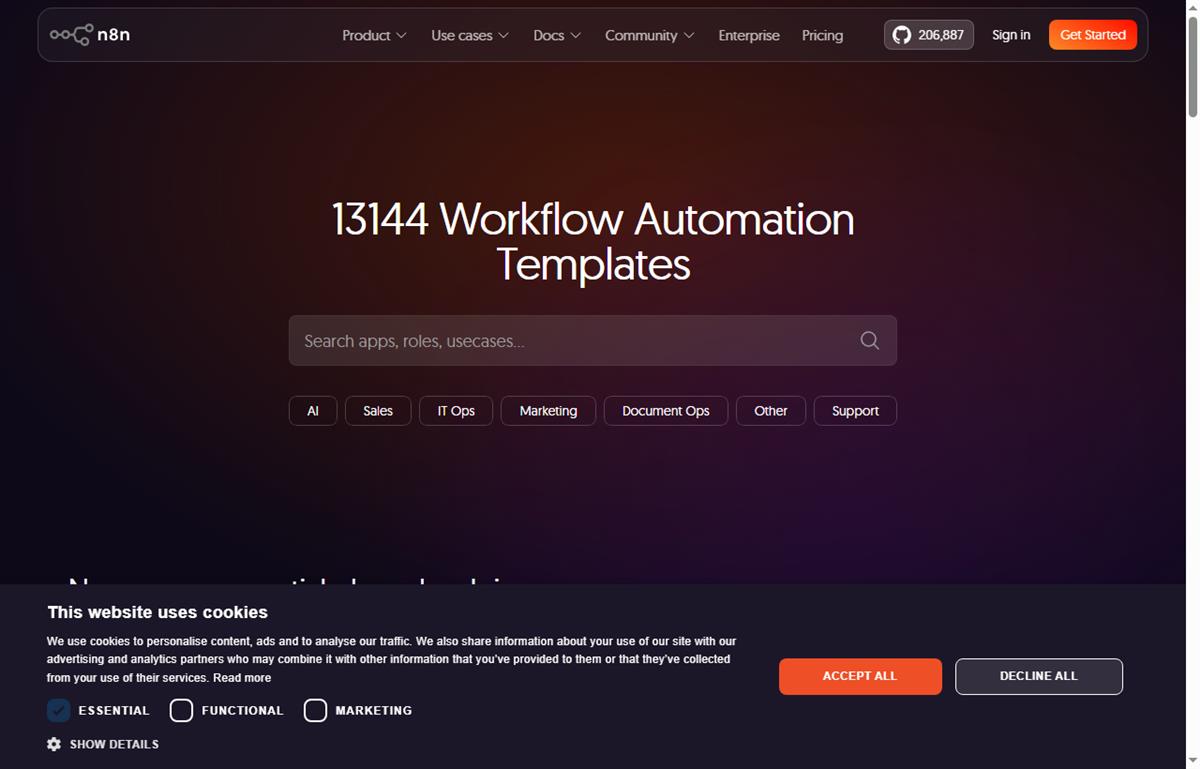This screenshot has height=769, width=1200.
Task: Choose the Other category filter
Action: (x=771, y=411)
